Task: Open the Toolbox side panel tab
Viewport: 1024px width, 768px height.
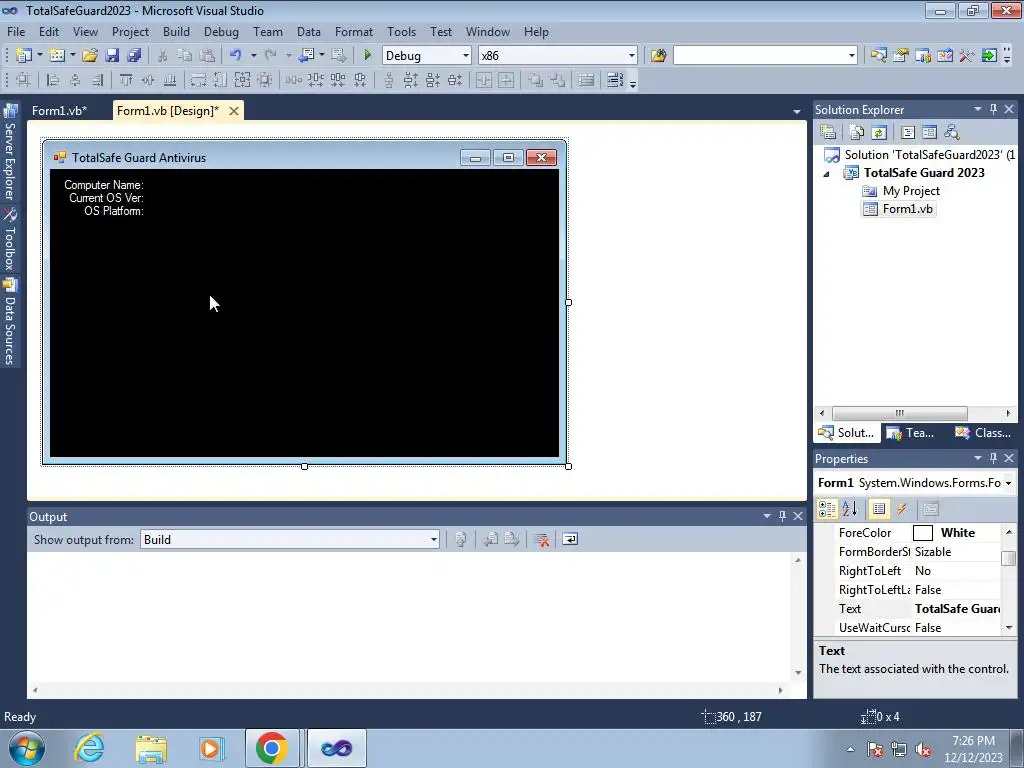Action: [x=10, y=239]
